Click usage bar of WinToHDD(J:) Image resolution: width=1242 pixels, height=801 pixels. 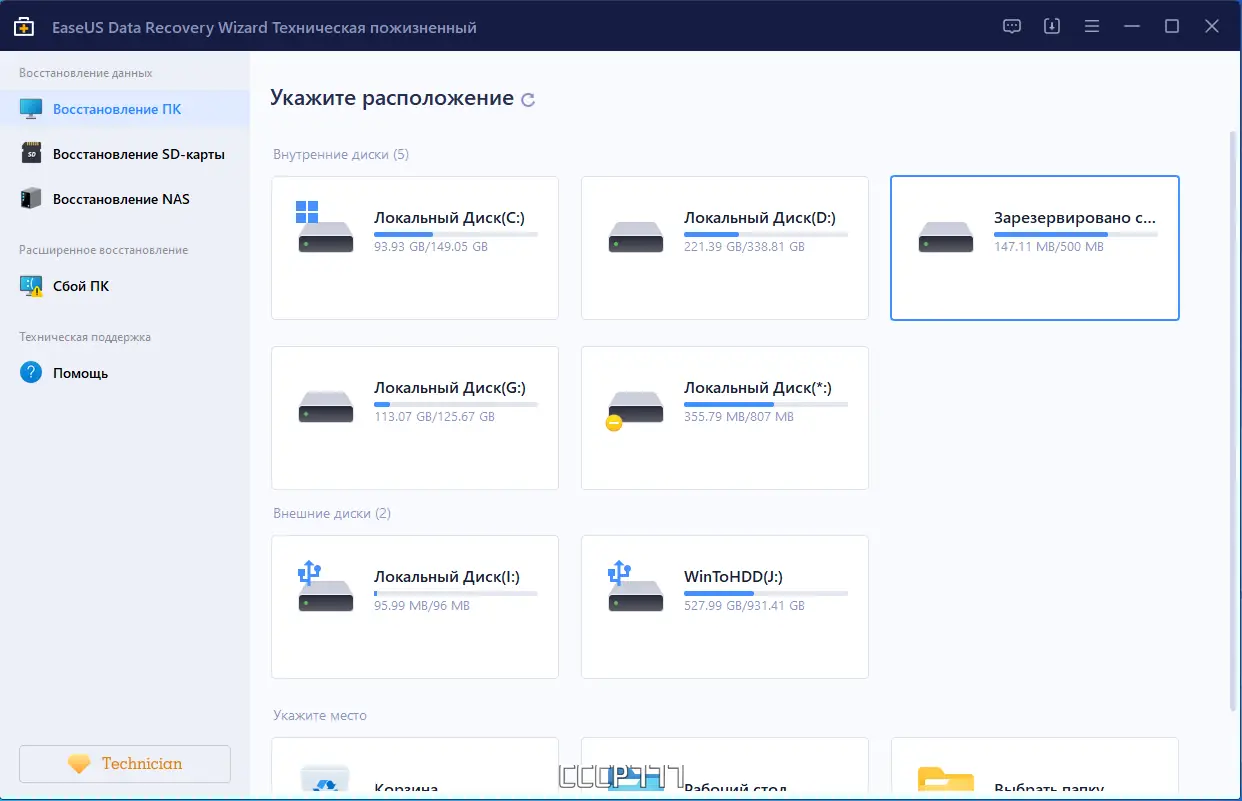pos(766,593)
